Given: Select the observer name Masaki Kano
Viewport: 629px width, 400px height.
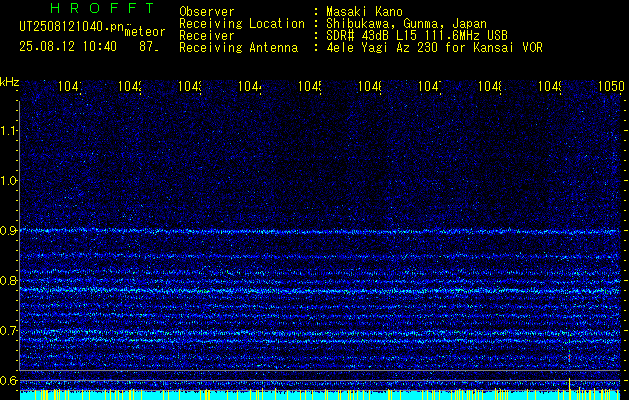Looking at the screenshot, I should [x=364, y=12].
